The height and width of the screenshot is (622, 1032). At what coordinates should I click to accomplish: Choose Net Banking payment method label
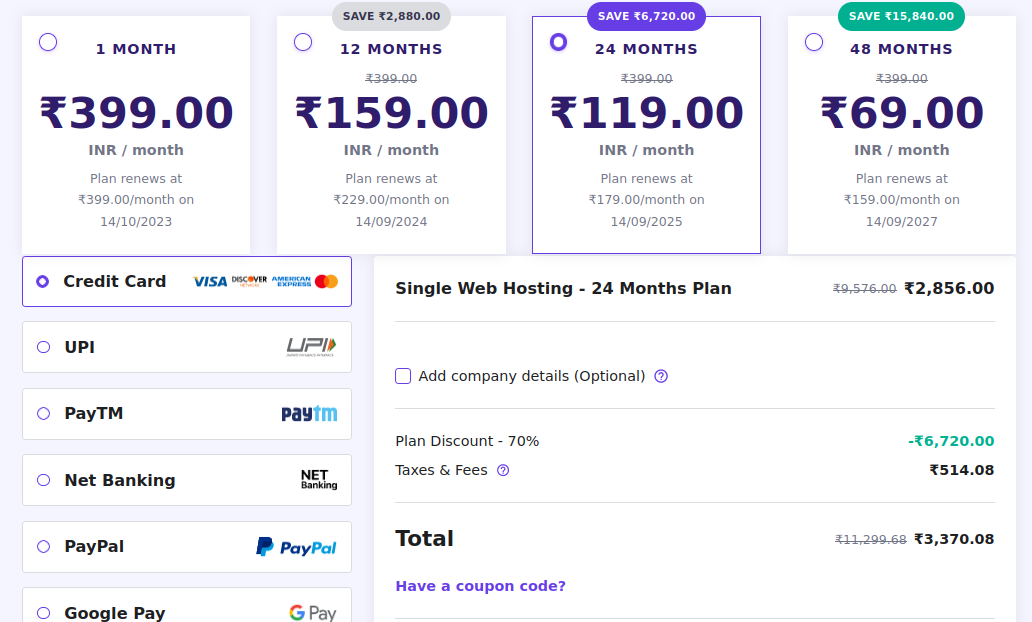(x=119, y=480)
